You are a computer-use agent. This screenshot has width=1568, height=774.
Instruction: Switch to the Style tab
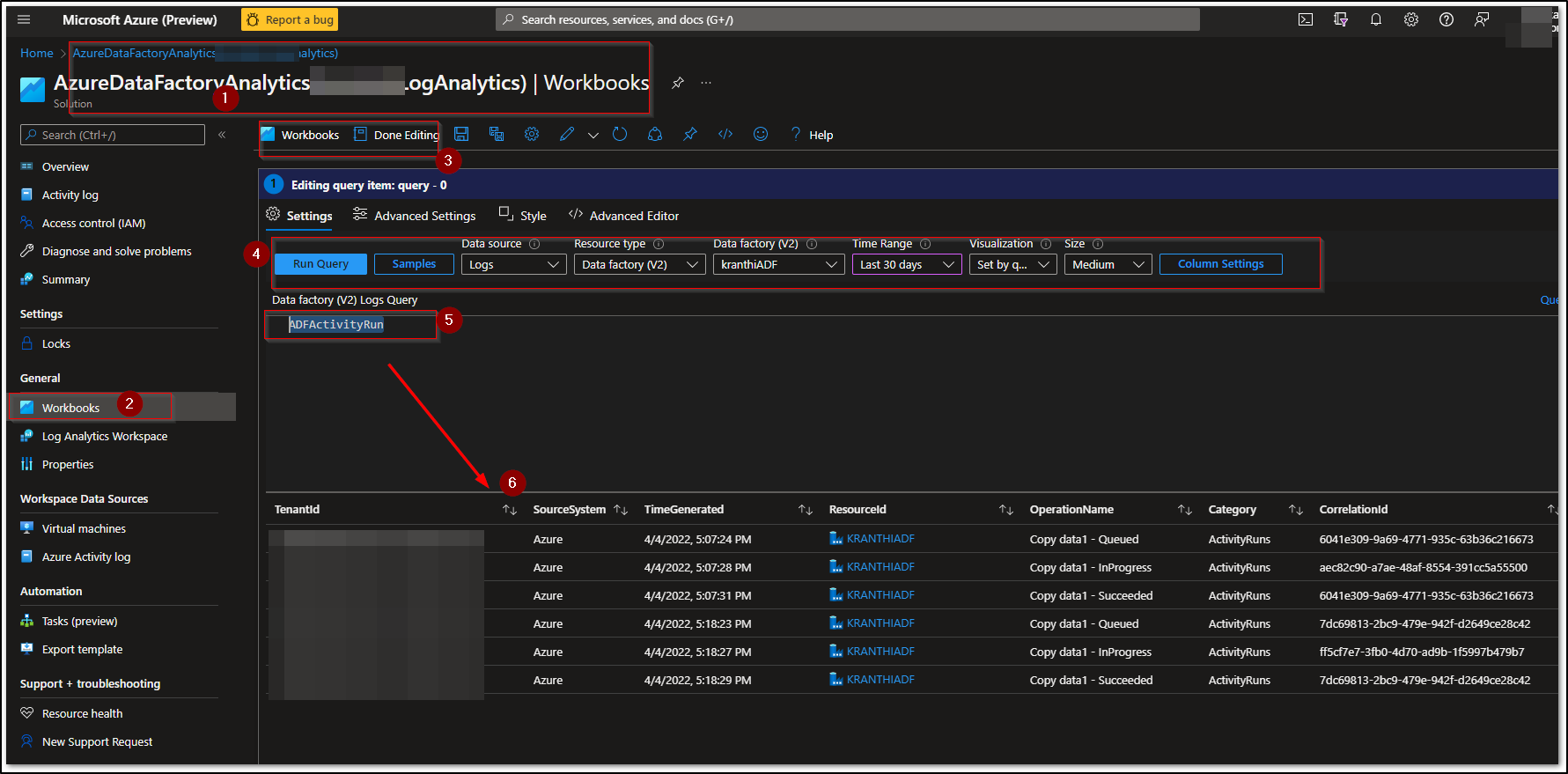[523, 216]
